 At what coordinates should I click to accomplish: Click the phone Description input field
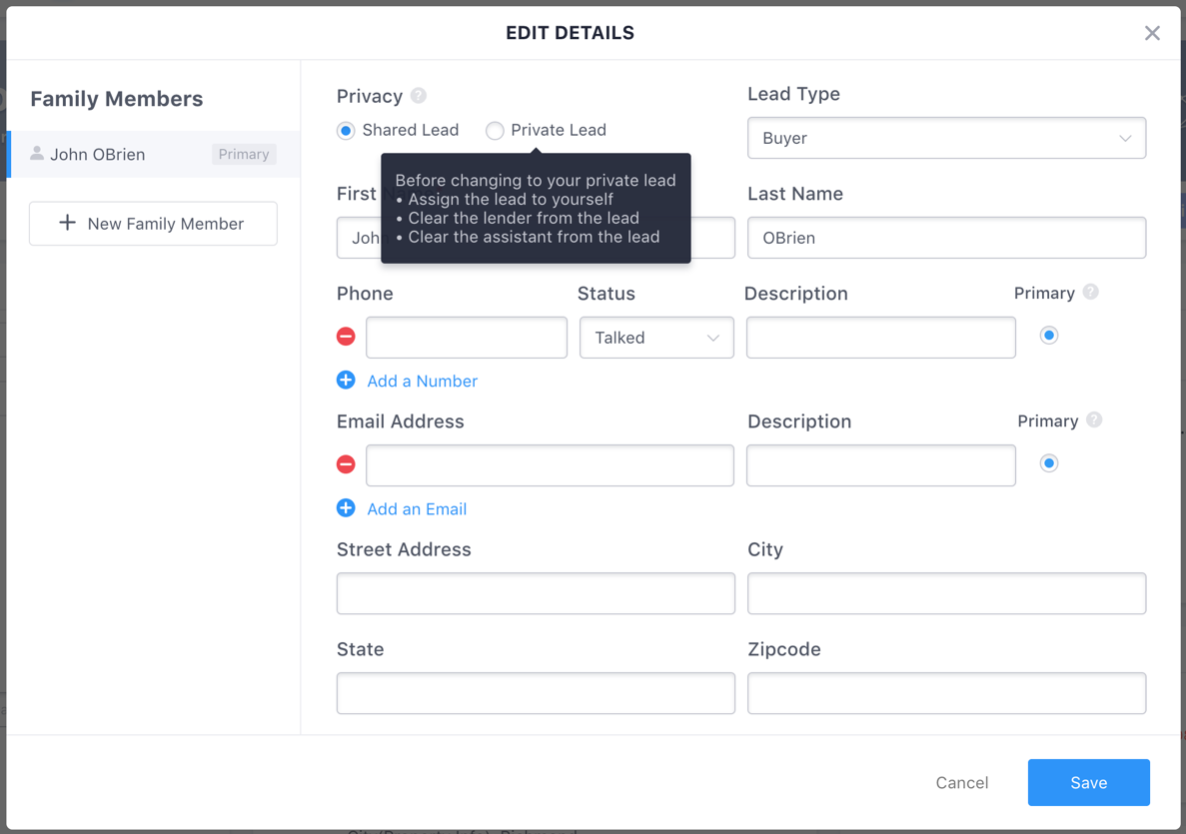880,337
